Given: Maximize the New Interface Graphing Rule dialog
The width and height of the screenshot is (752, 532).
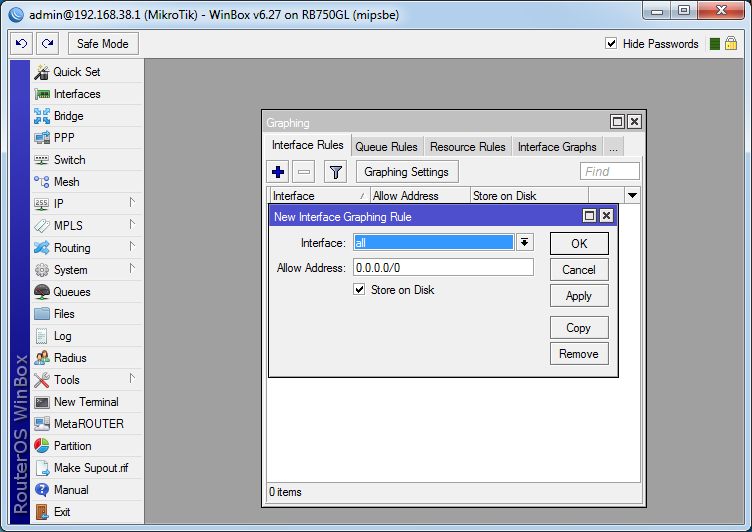Looking at the screenshot, I should tap(589, 216).
